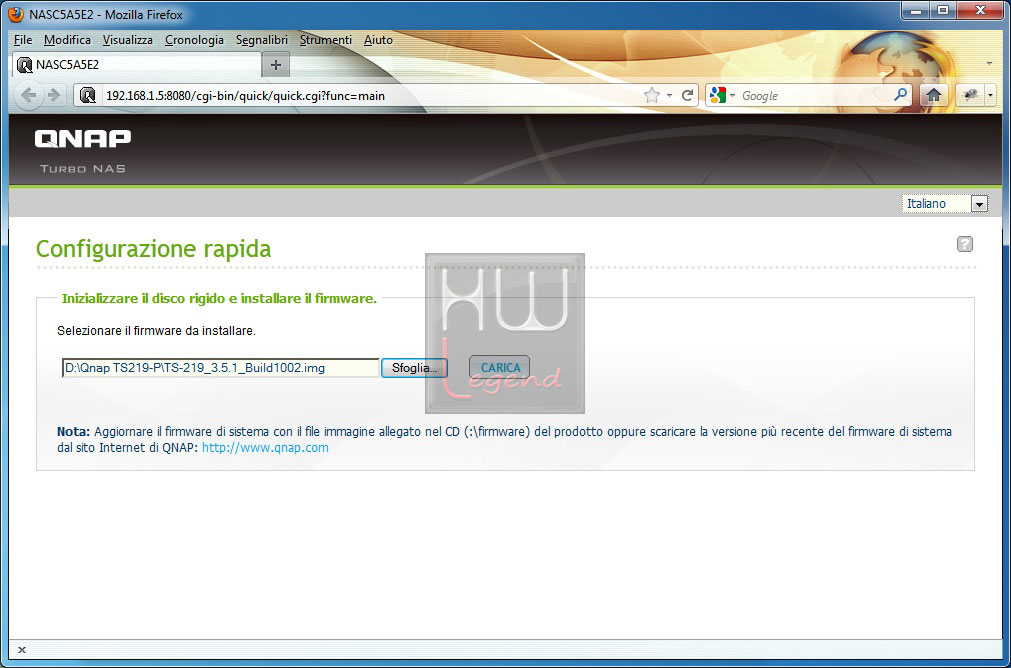The height and width of the screenshot is (668, 1011).
Task: Click the browser Back arrow button
Action: 28,95
